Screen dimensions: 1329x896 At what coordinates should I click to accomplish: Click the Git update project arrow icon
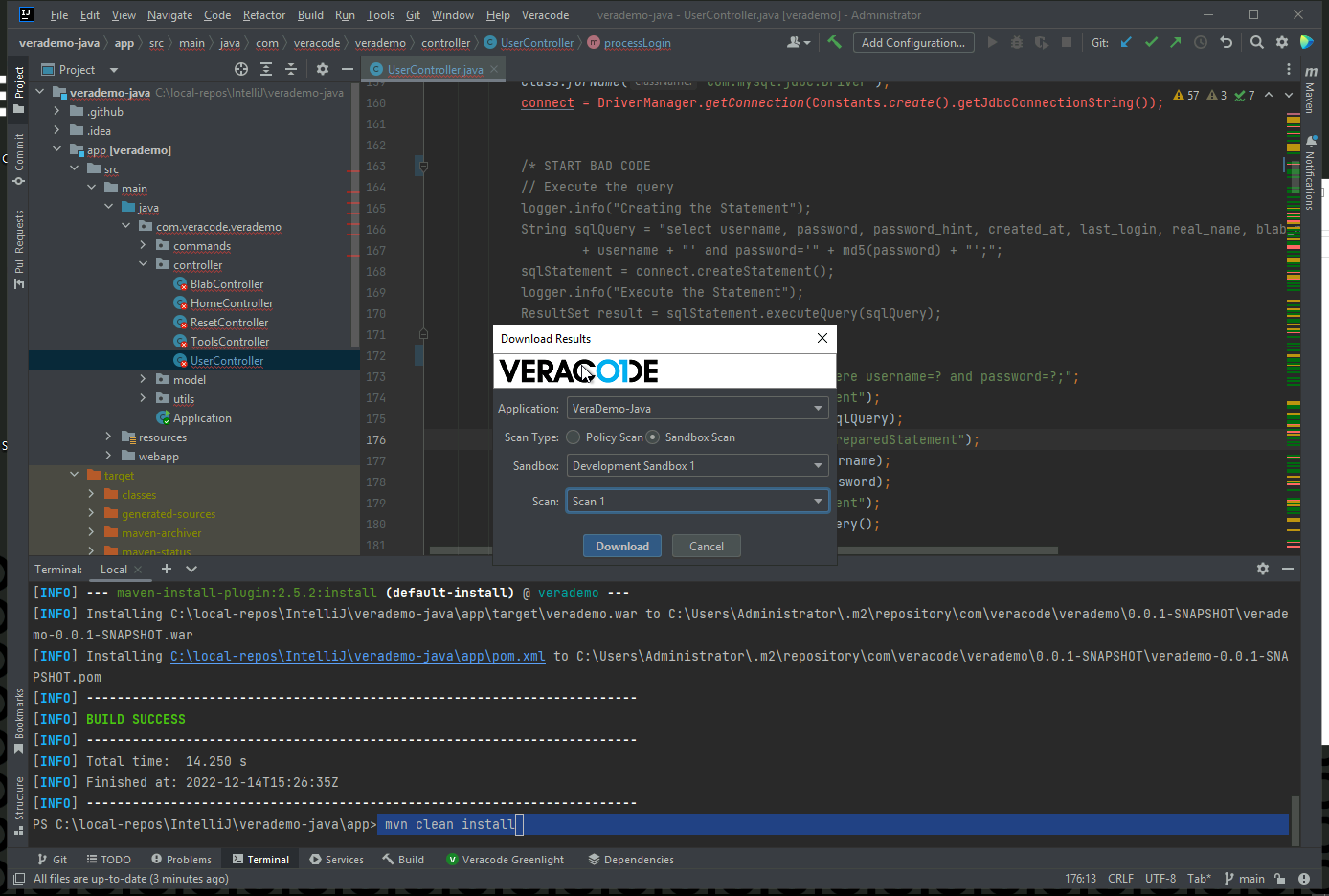point(1127,42)
